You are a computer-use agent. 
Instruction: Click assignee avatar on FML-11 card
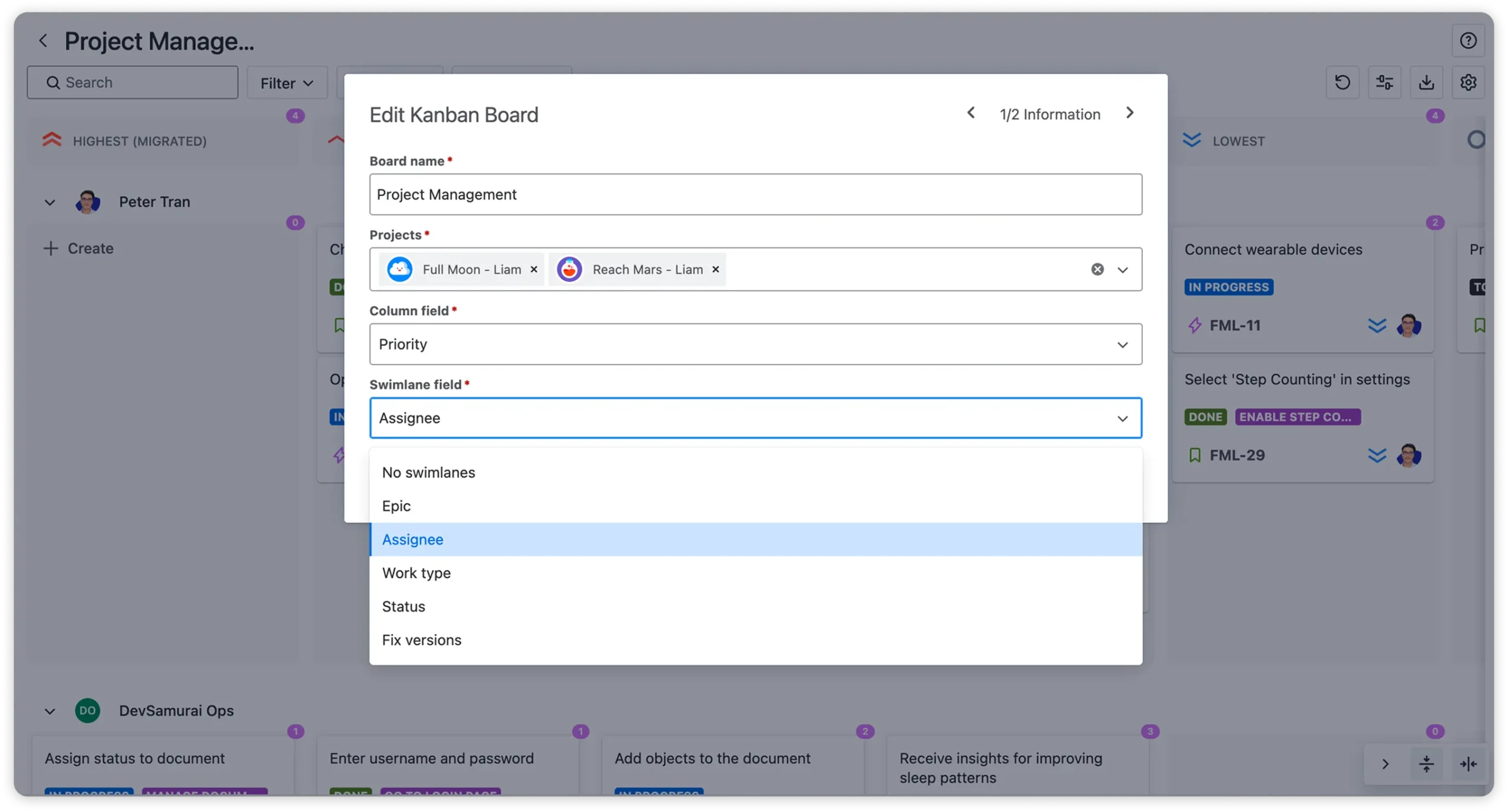[1408, 325]
